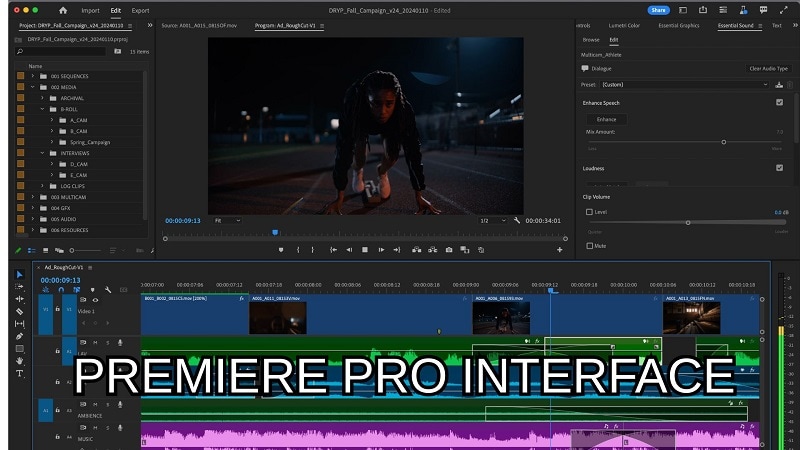Stop playback in Program Monitor

coord(365,250)
